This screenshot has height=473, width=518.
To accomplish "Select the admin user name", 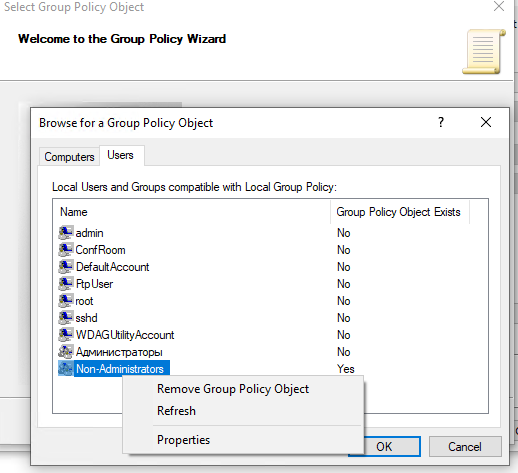I will pos(89,233).
